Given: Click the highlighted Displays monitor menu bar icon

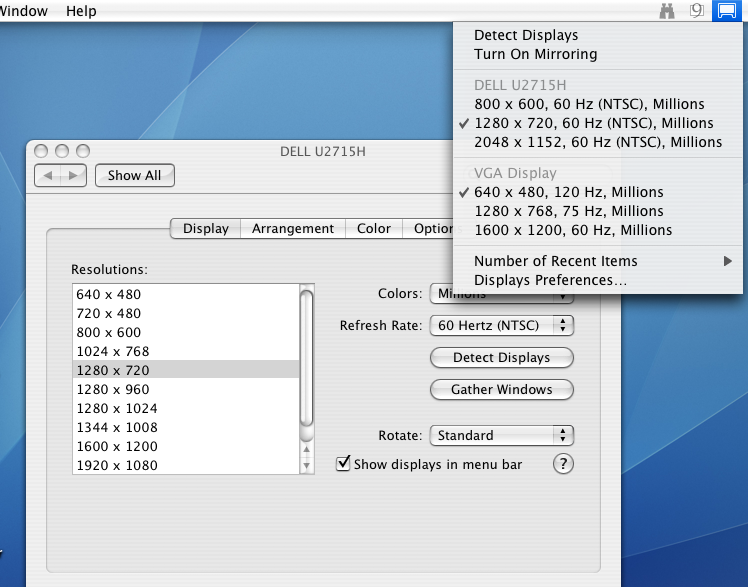Looking at the screenshot, I should pos(725,11).
